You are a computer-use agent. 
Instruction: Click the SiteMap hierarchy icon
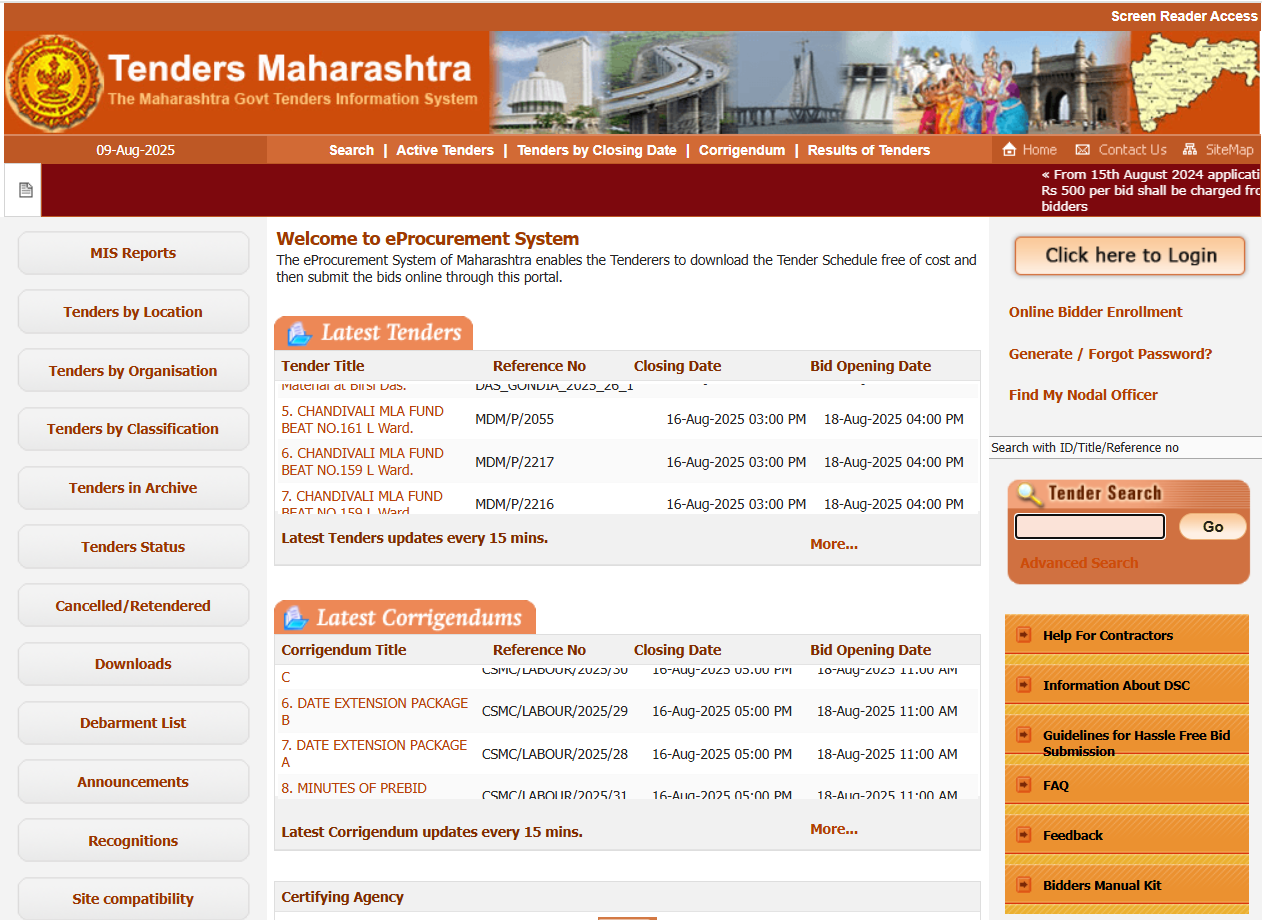click(1190, 150)
